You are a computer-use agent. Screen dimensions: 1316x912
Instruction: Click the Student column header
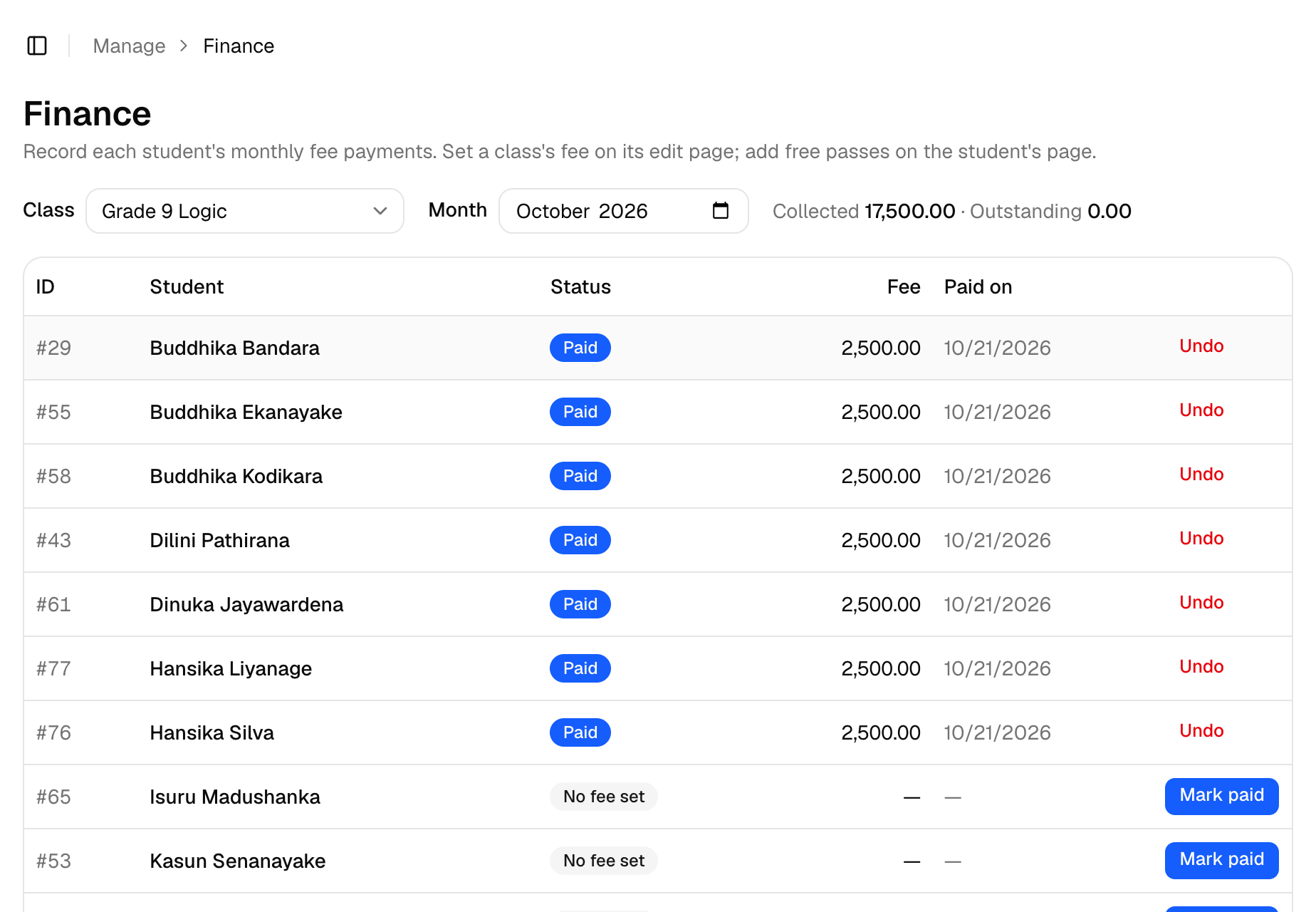click(187, 286)
